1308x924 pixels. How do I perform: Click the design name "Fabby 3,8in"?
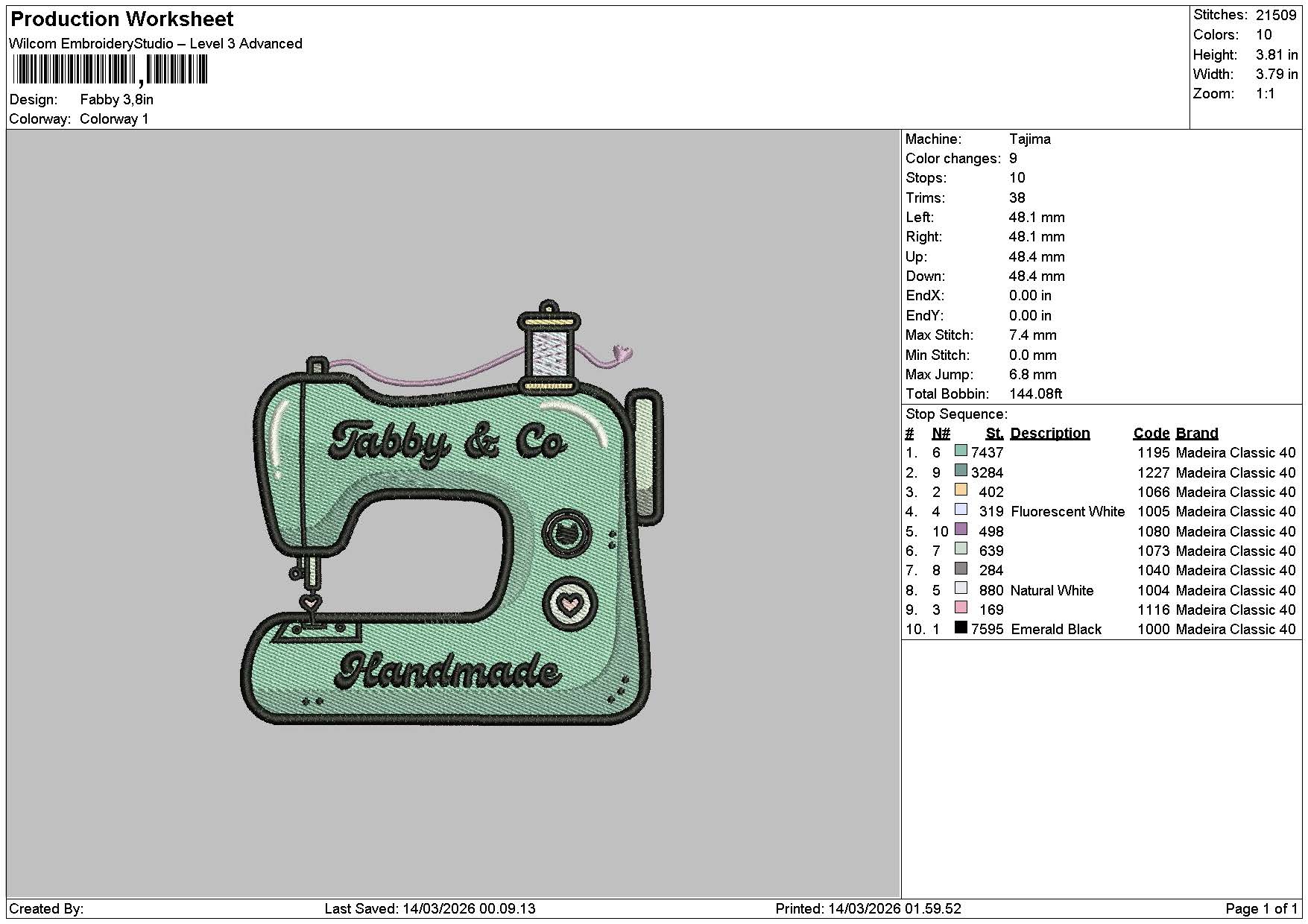tap(117, 99)
